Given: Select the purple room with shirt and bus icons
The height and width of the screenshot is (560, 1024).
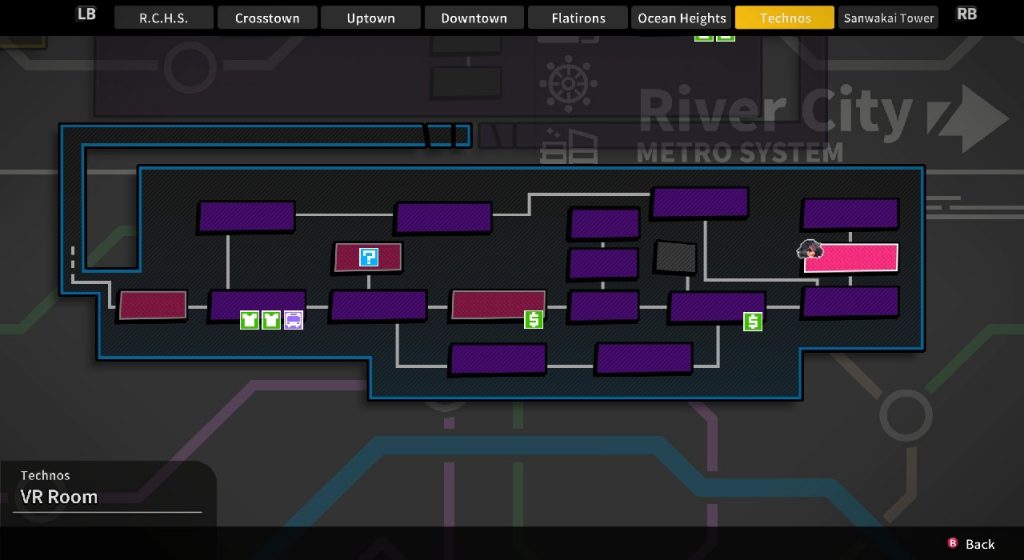Looking at the screenshot, I should tap(257, 306).
